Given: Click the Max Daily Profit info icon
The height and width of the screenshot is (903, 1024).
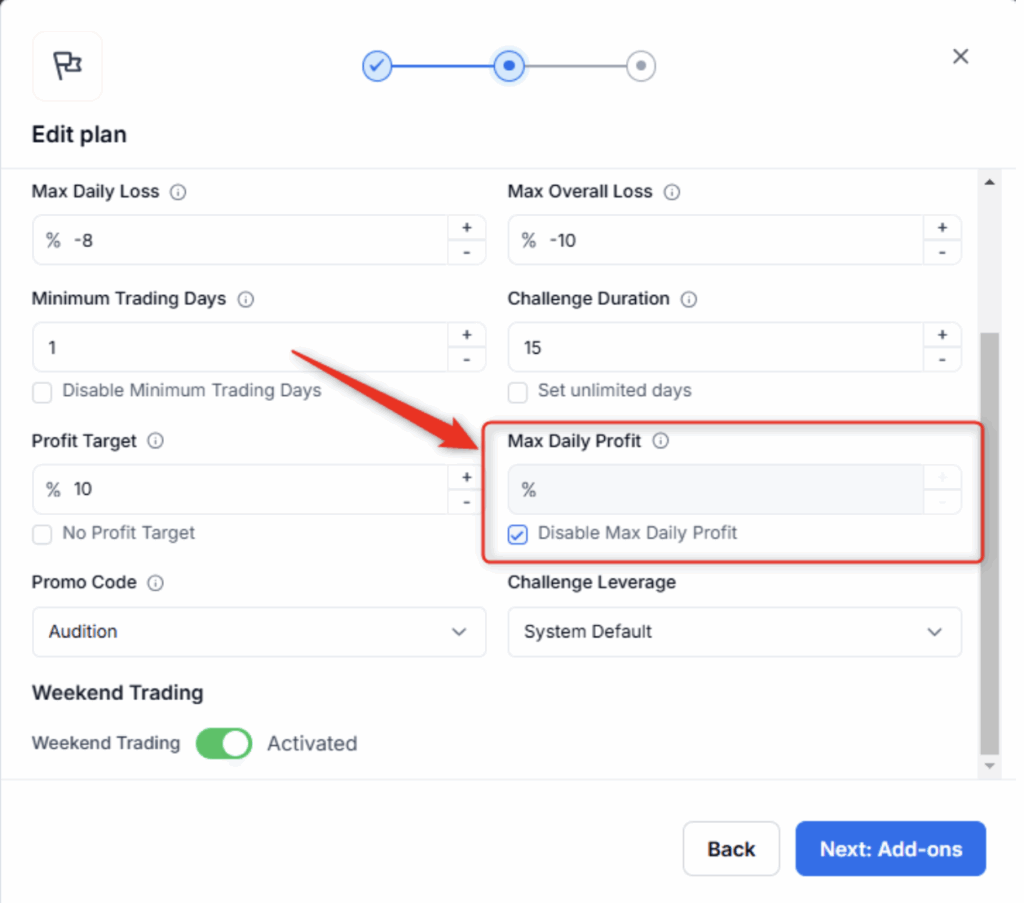Looking at the screenshot, I should click(660, 441).
